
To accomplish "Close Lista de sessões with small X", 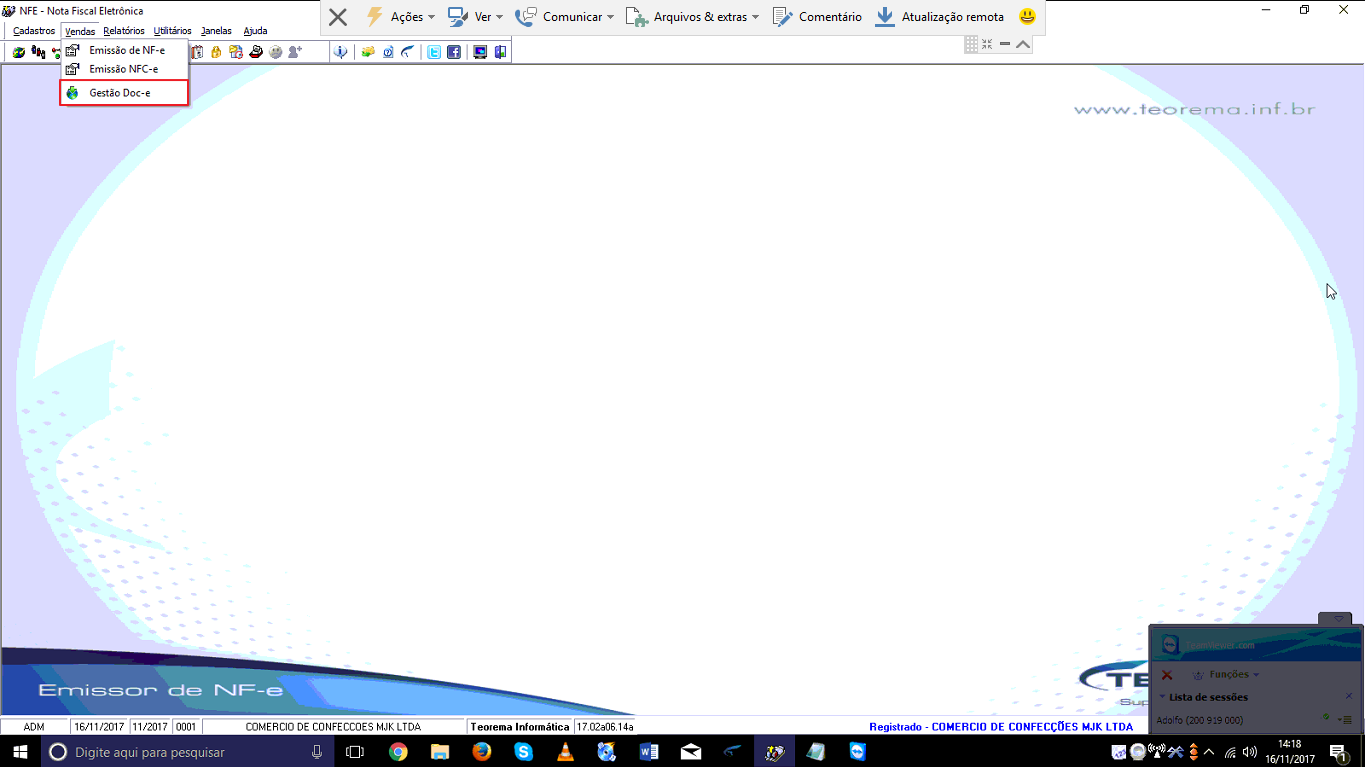I will (1348, 696).
